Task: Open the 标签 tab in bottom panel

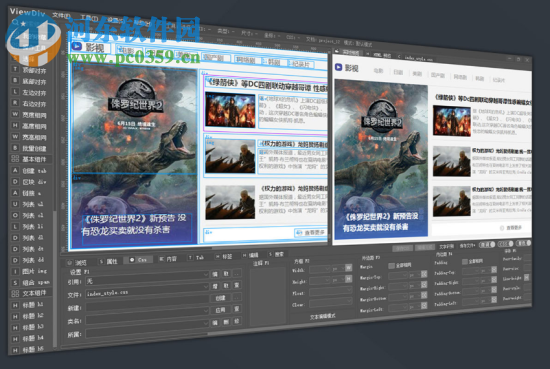Action: [224, 257]
